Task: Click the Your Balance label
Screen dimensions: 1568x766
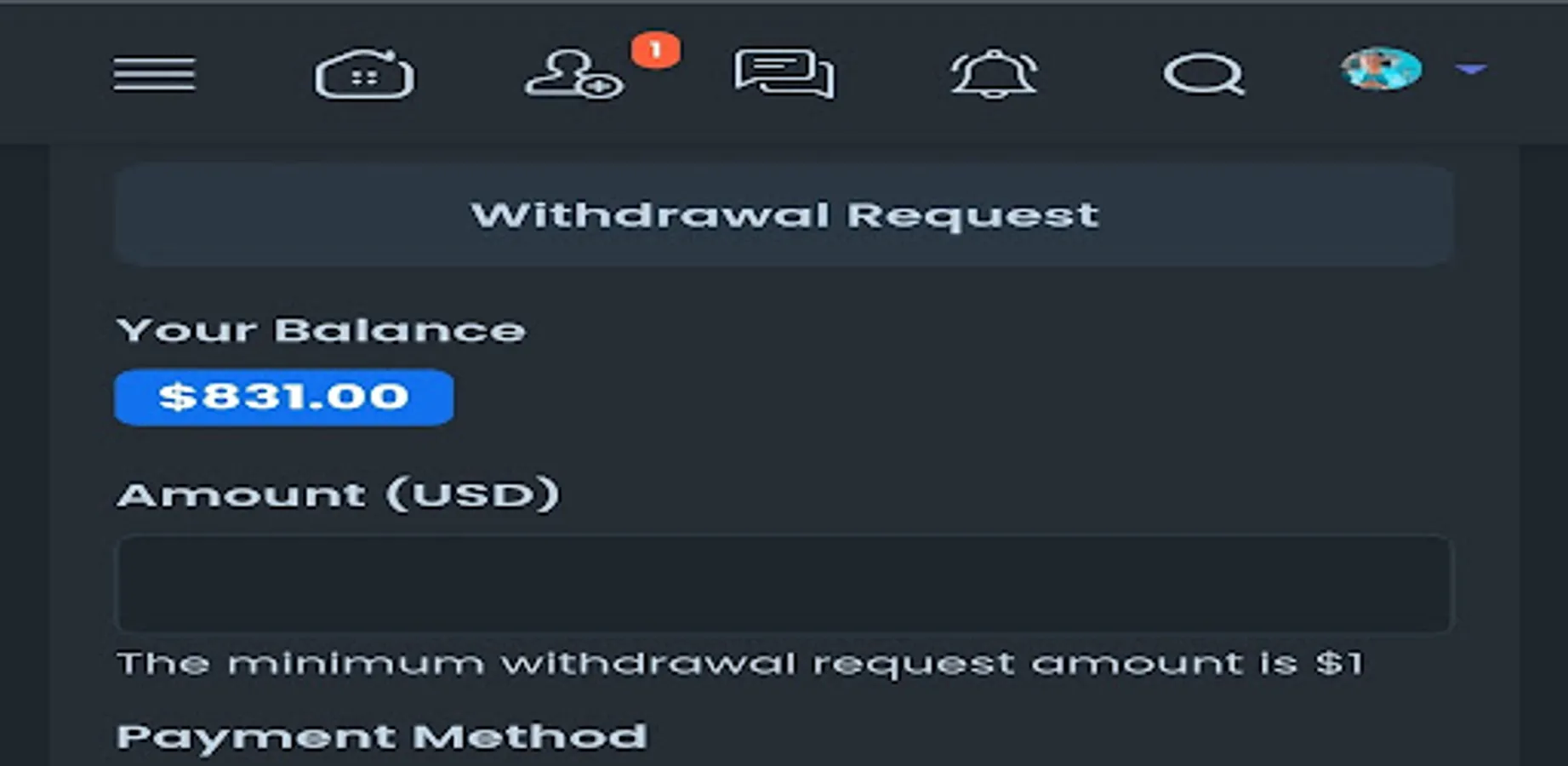Action: (x=322, y=330)
